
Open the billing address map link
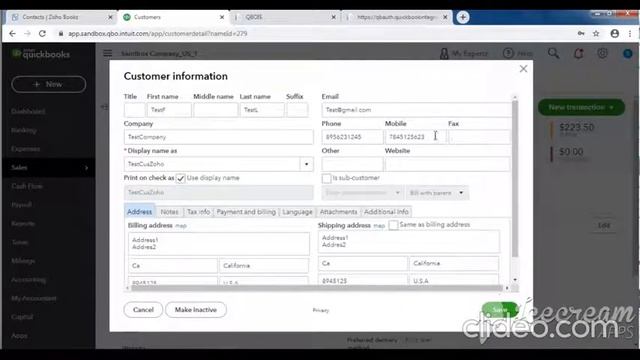click(x=180, y=226)
